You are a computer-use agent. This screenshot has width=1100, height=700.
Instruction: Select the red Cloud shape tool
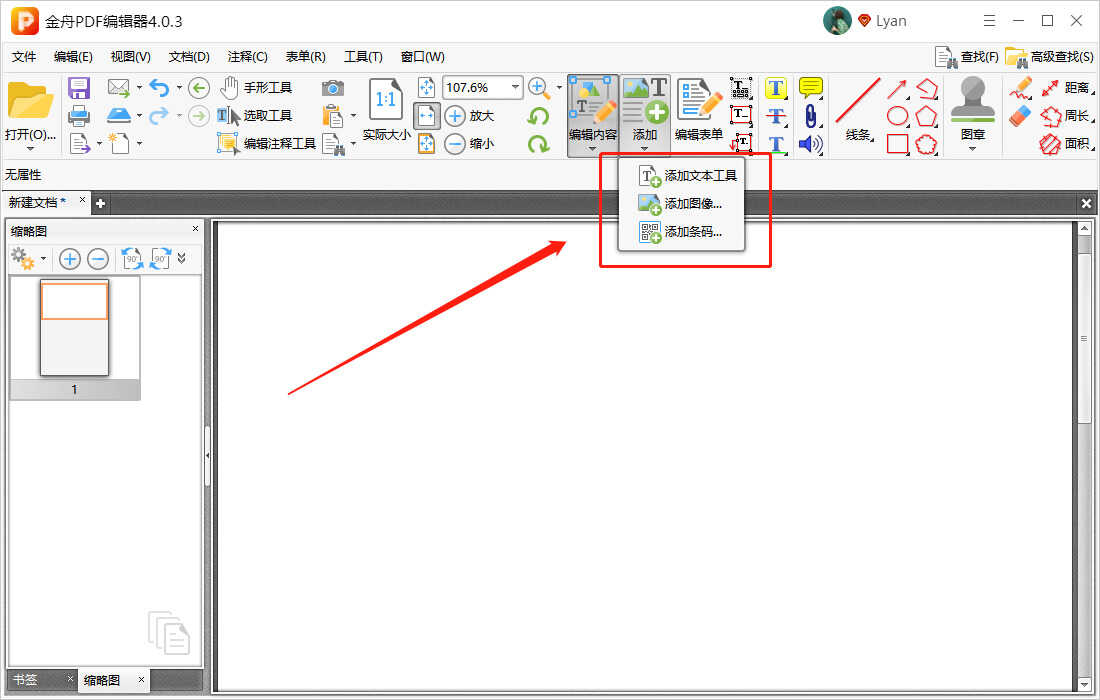[x=926, y=144]
